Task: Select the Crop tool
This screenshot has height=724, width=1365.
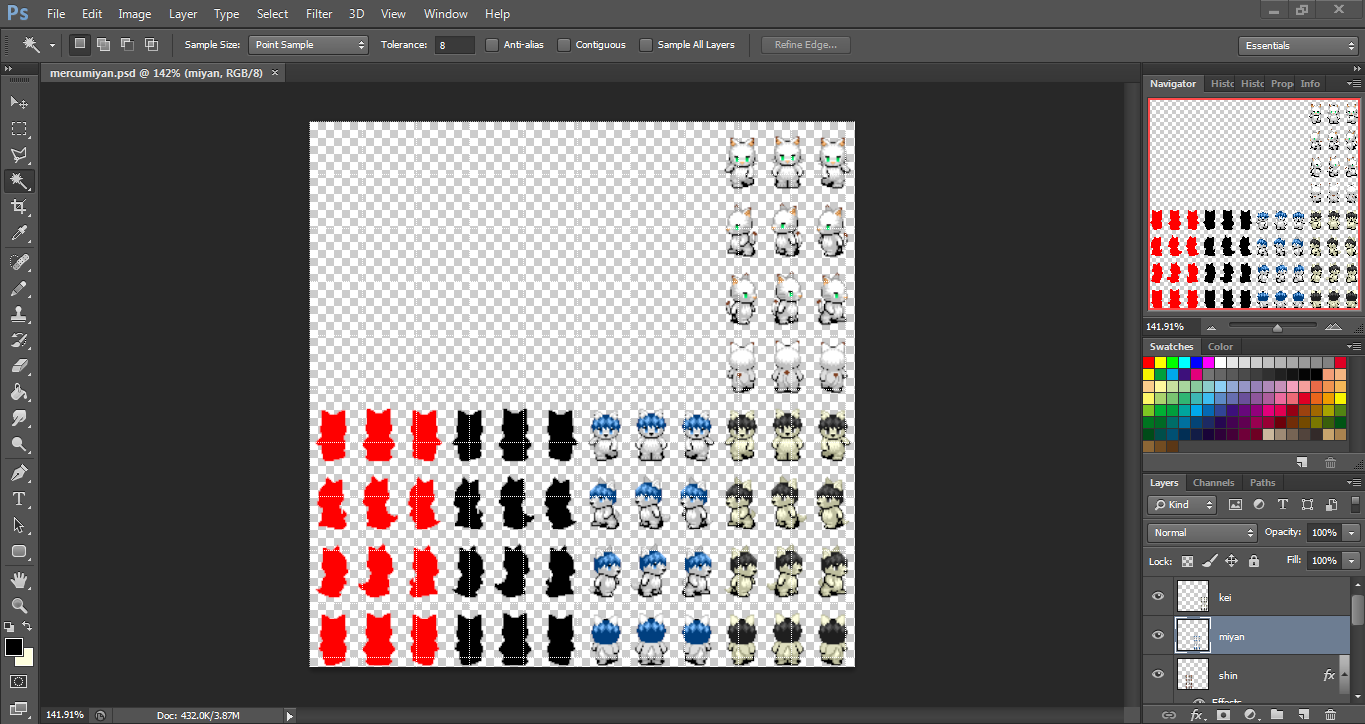Action: click(18, 207)
